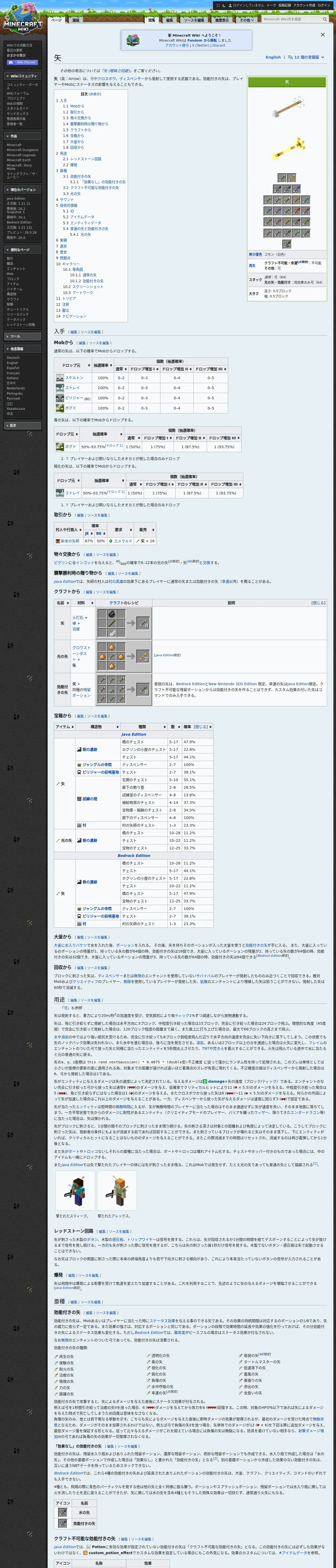This screenshot has width=336, height=1568.
Task: Collapse the Wikiコミュニティ sidebar section
Action: click(23, 76)
